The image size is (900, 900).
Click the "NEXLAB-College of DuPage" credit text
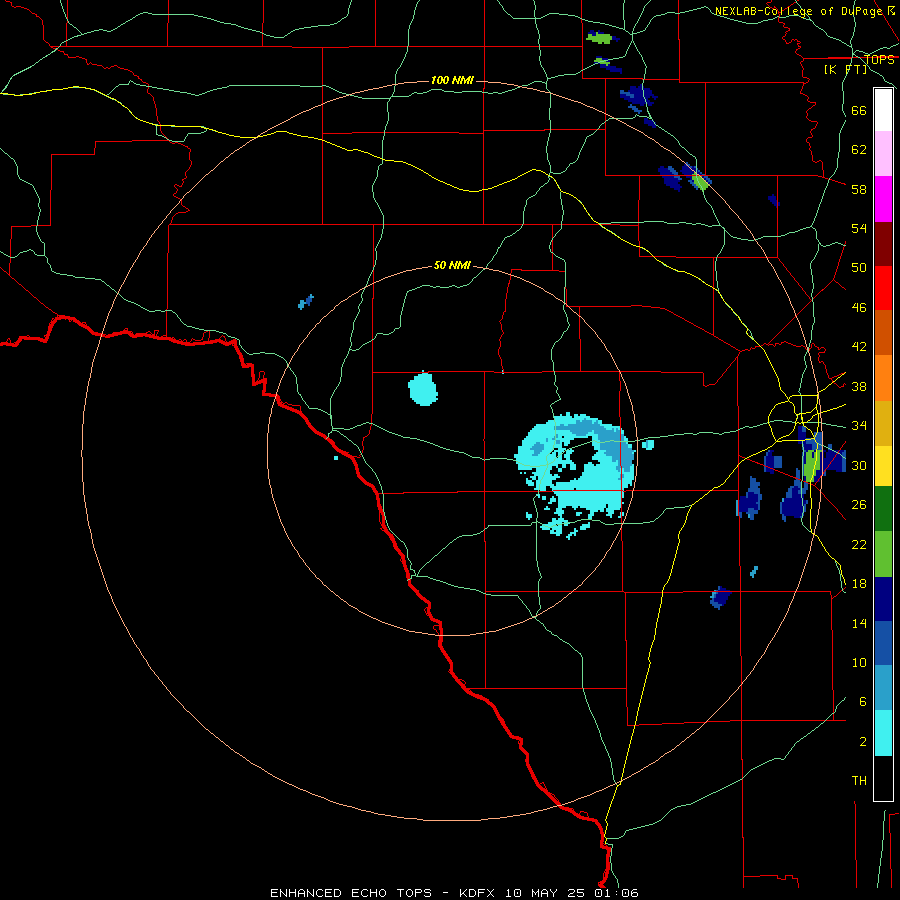pyautogui.click(x=798, y=11)
